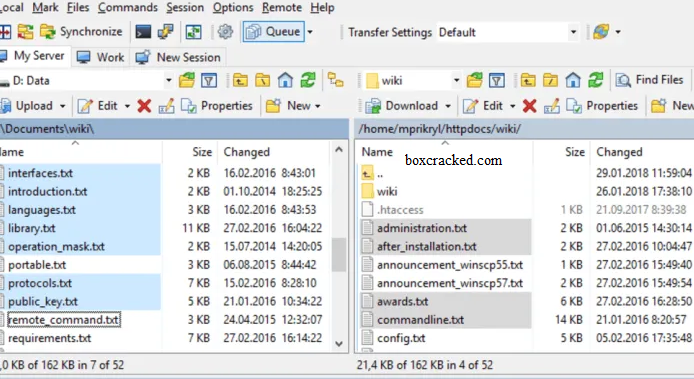Go to remote home directory icon
The width and height of the screenshot is (694, 379).
click(573, 81)
